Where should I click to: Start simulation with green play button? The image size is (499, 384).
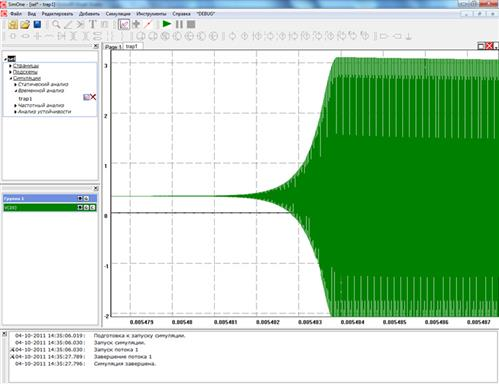click(x=167, y=24)
